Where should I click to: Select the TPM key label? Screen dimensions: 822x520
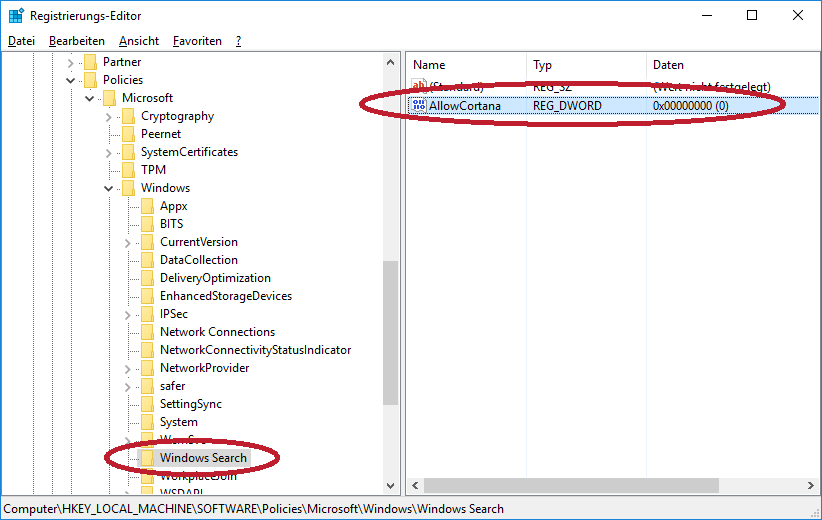[153, 170]
